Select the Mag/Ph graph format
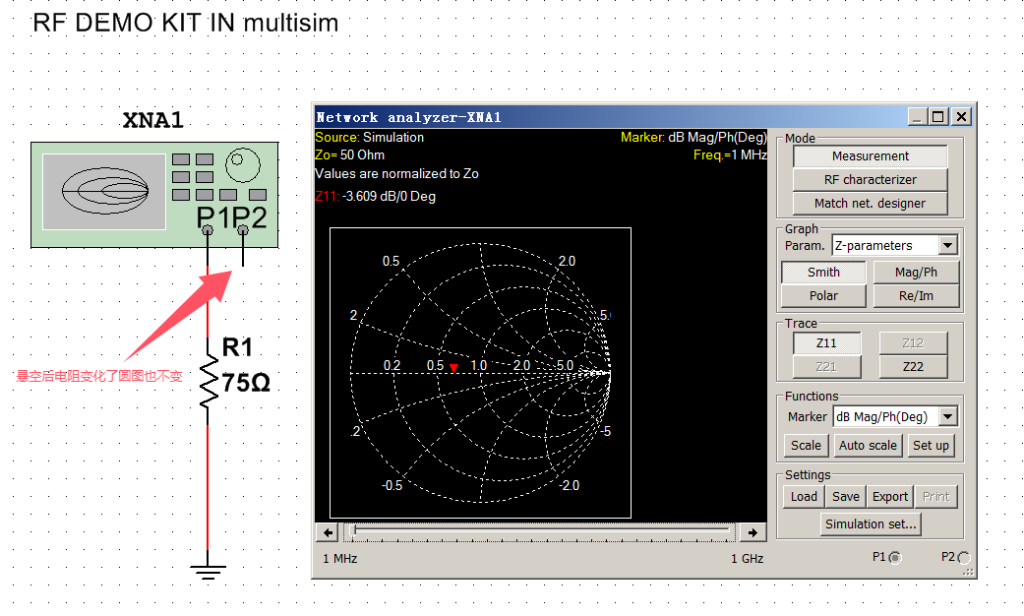Image resolution: width=1024 pixels, height=616 pixels. click(916, 272)
